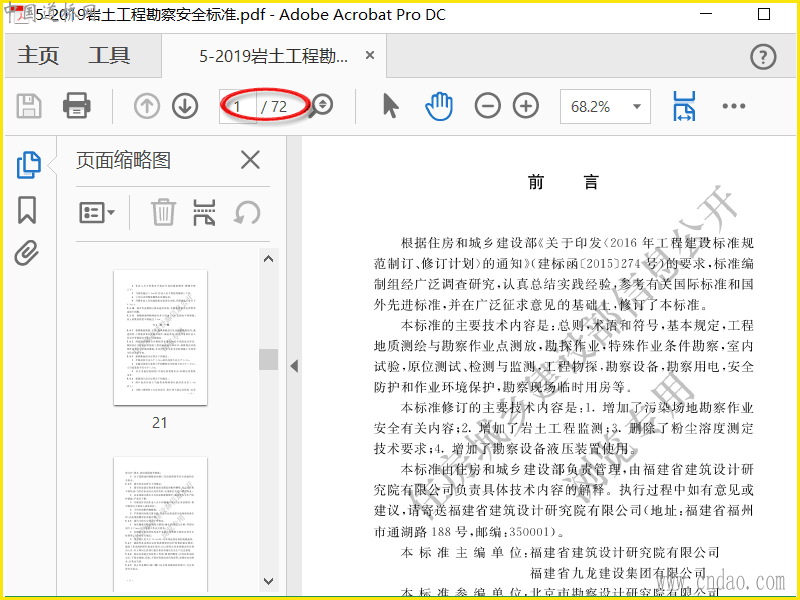This screenshot has width=800, height=600.
Task: Minimize the Acrobat window
Action: tap(706, 14)
